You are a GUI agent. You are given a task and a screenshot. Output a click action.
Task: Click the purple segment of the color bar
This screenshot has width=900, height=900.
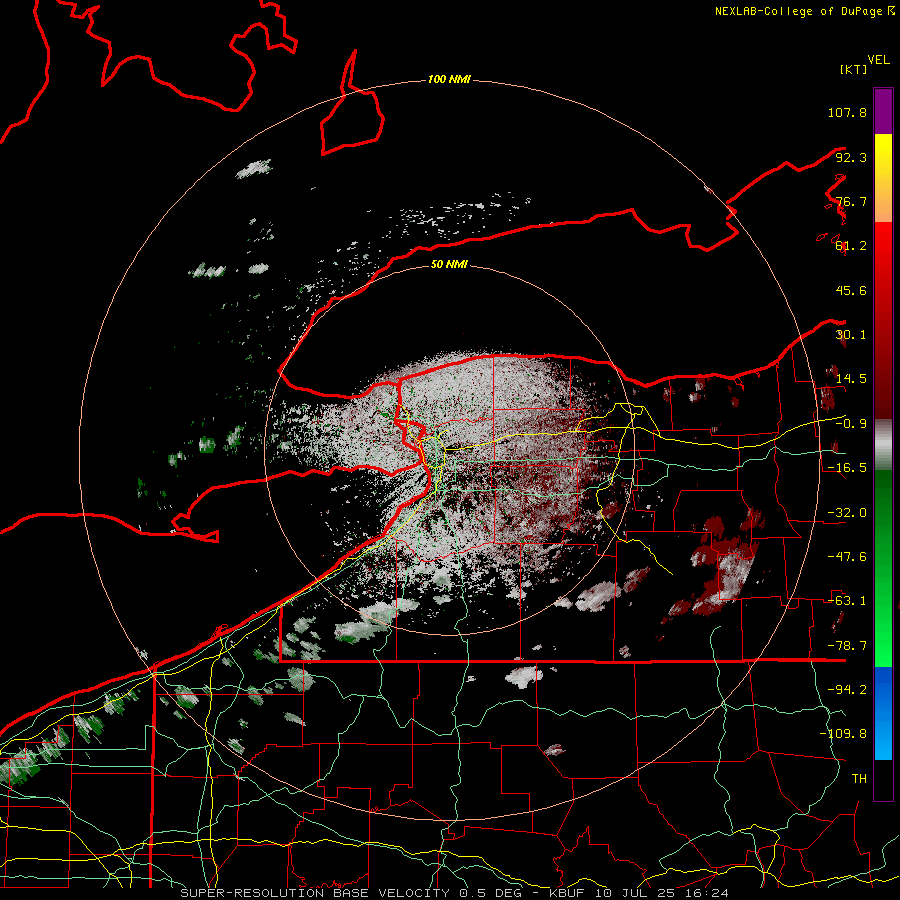tap(883, 111)
